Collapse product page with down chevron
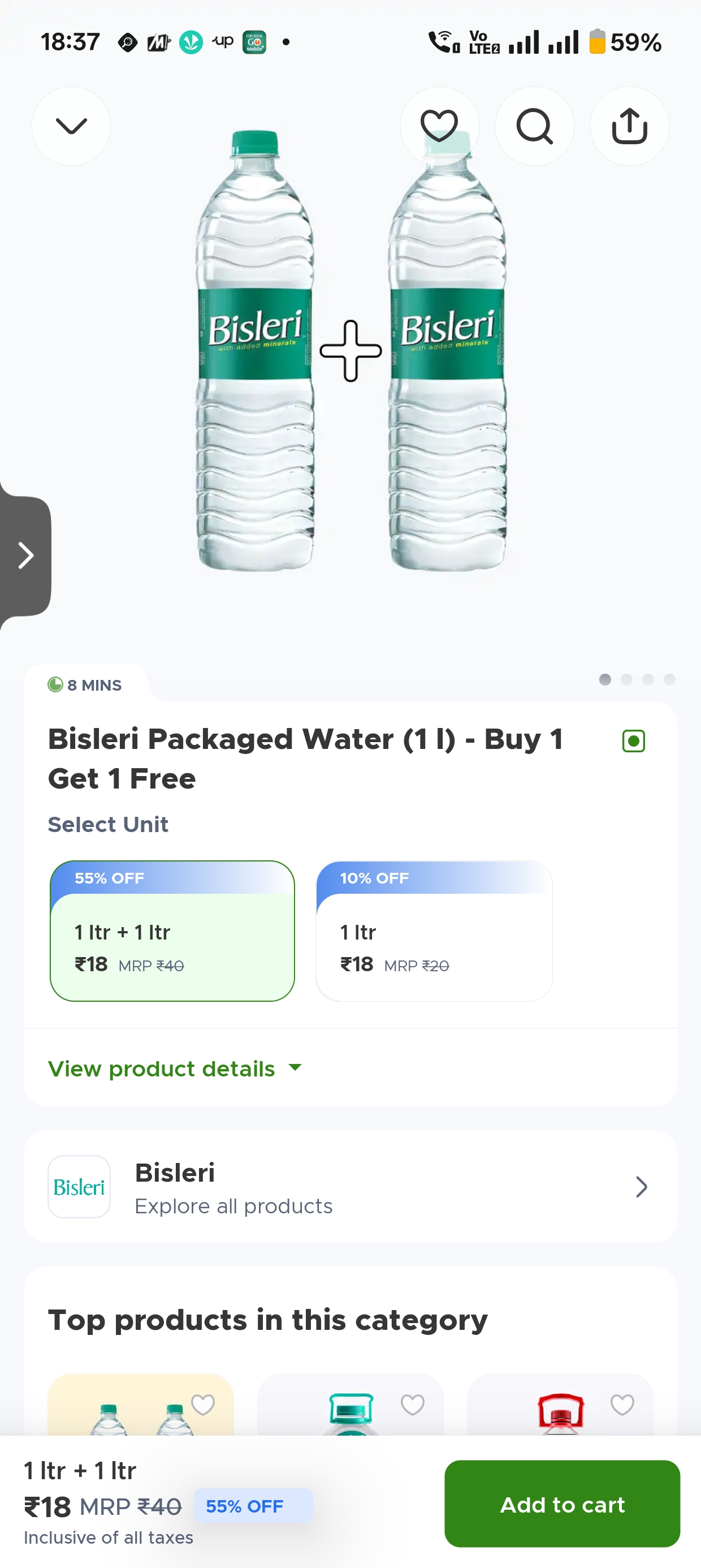 tap(71, 126)
